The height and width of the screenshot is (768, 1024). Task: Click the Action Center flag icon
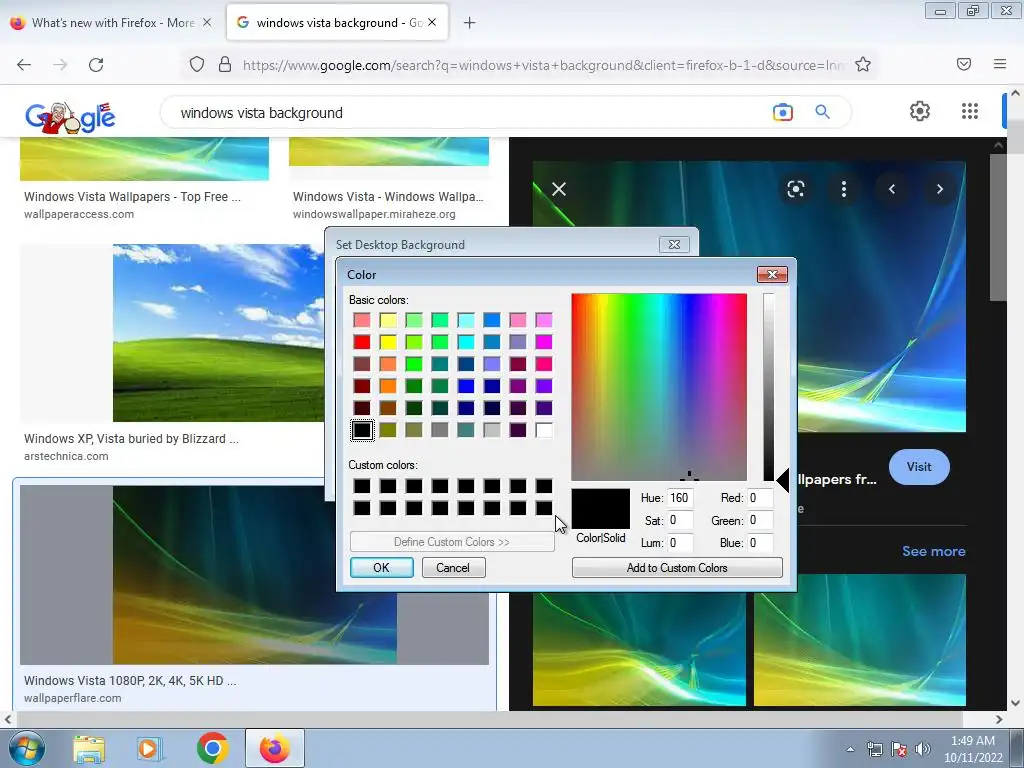point(899,749)
